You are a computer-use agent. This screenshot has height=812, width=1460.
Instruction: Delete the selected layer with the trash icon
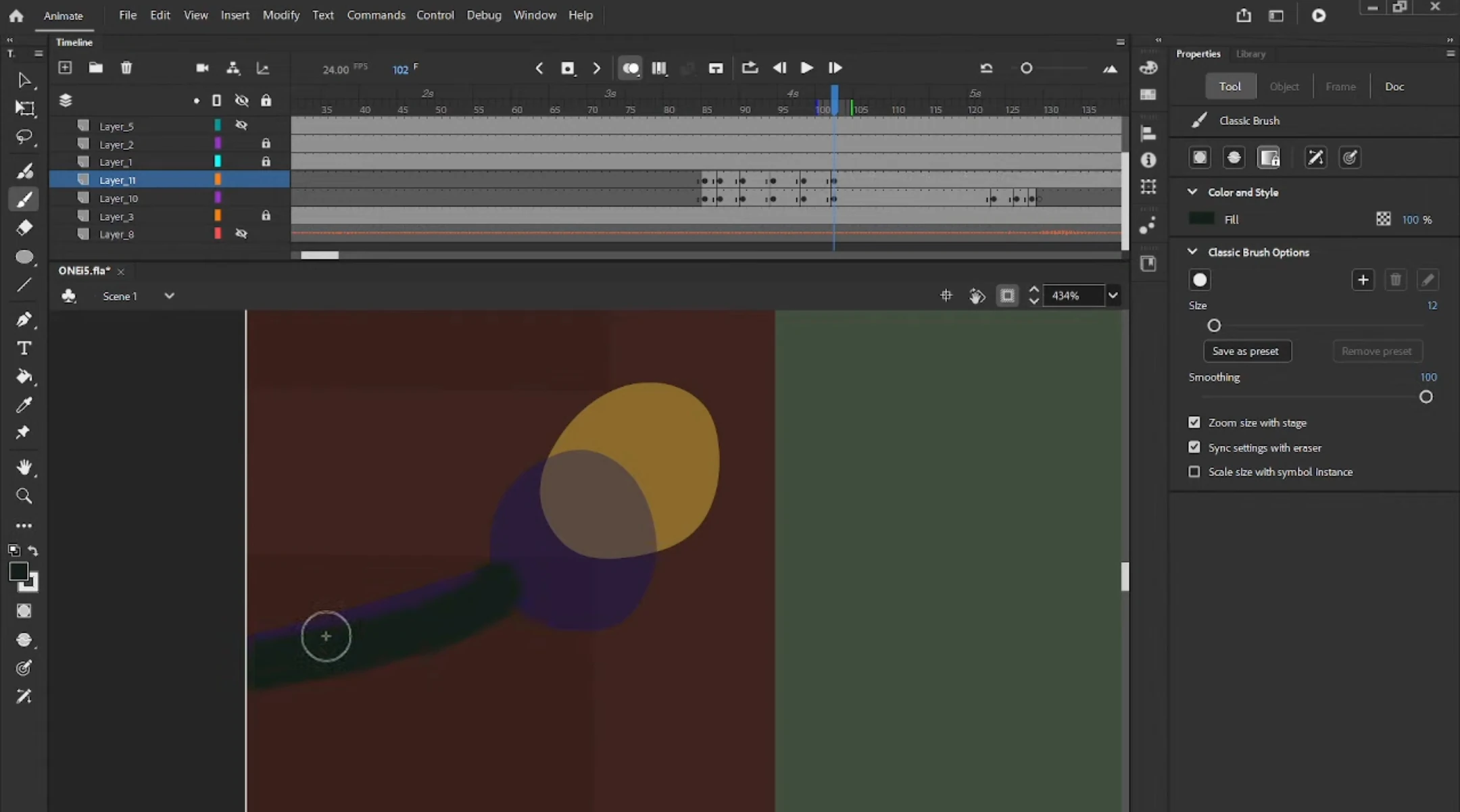[126, 68]
